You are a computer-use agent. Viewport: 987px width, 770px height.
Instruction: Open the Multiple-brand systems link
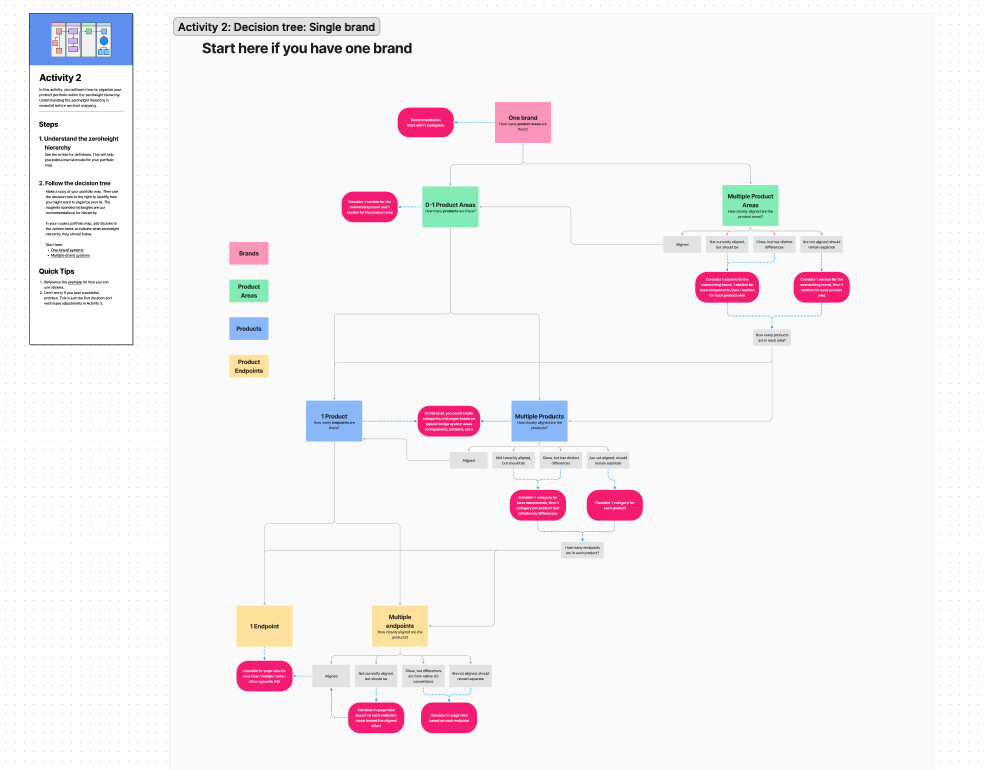[x=70, y=256]
